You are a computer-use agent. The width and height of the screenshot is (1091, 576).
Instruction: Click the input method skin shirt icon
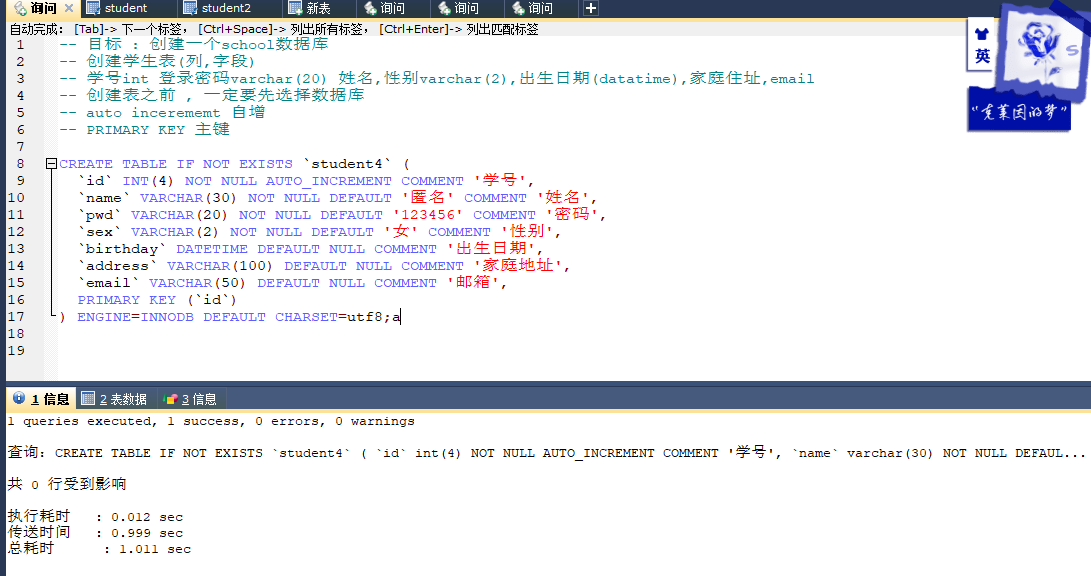982,32
